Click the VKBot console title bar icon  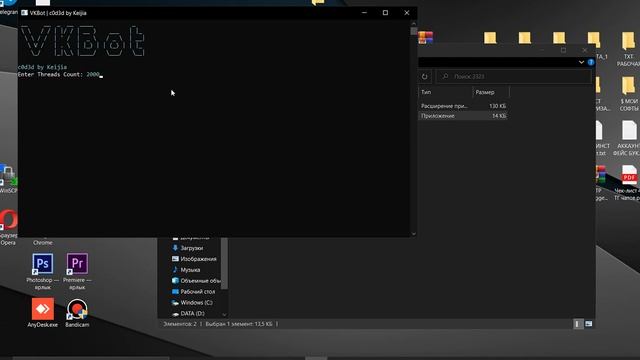tap(24, 13)
